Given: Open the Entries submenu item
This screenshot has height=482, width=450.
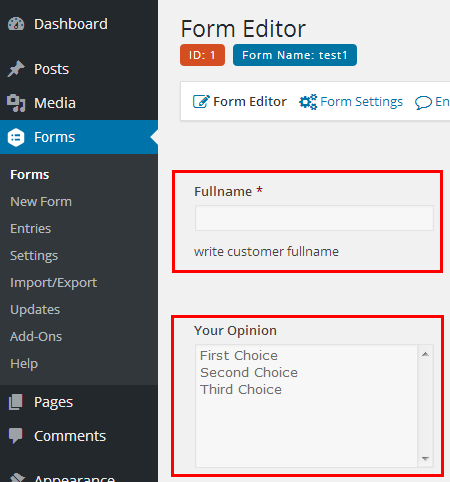Looking at the screenshot, I should click(31, 229).
